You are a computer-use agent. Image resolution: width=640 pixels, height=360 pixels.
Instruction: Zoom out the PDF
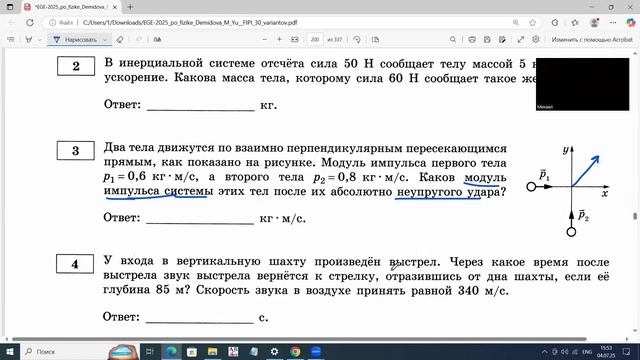click(x=264, y=40)
